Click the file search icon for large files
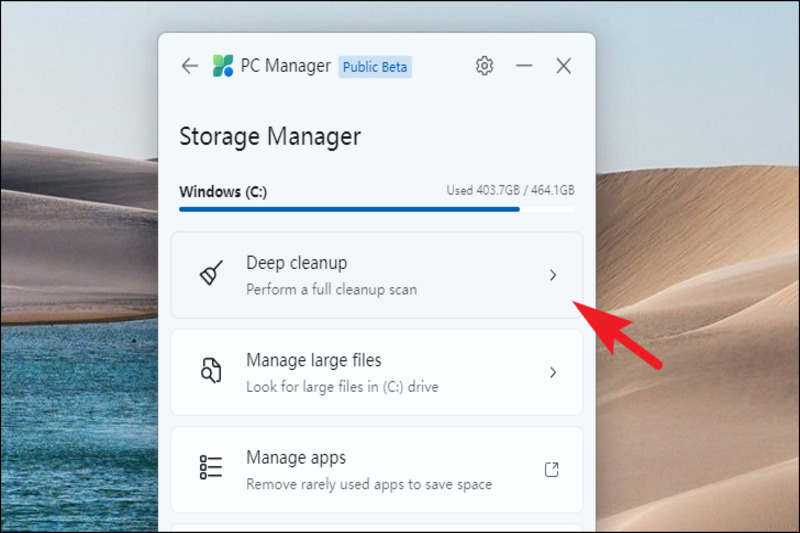Screen dimensions: 800x533 (x=211, y=372)
